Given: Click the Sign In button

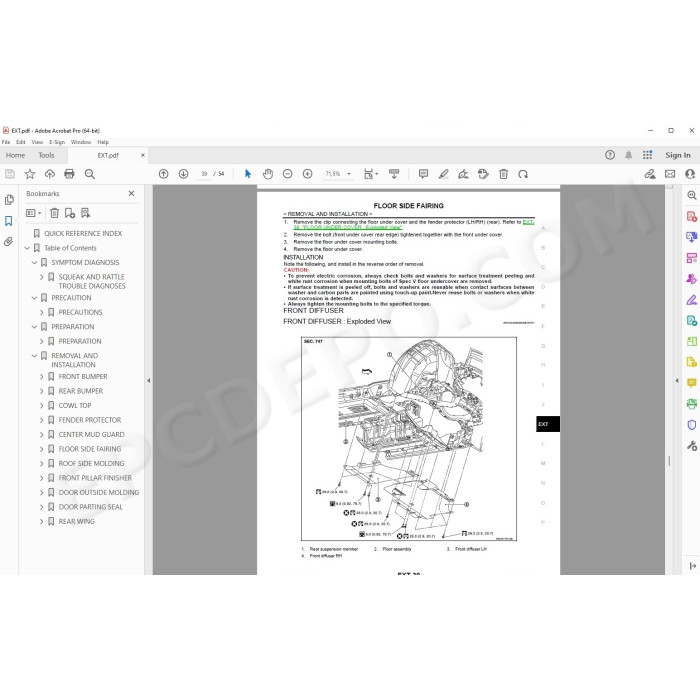Looking at the screenshot, I should click(x=678, y=155).
